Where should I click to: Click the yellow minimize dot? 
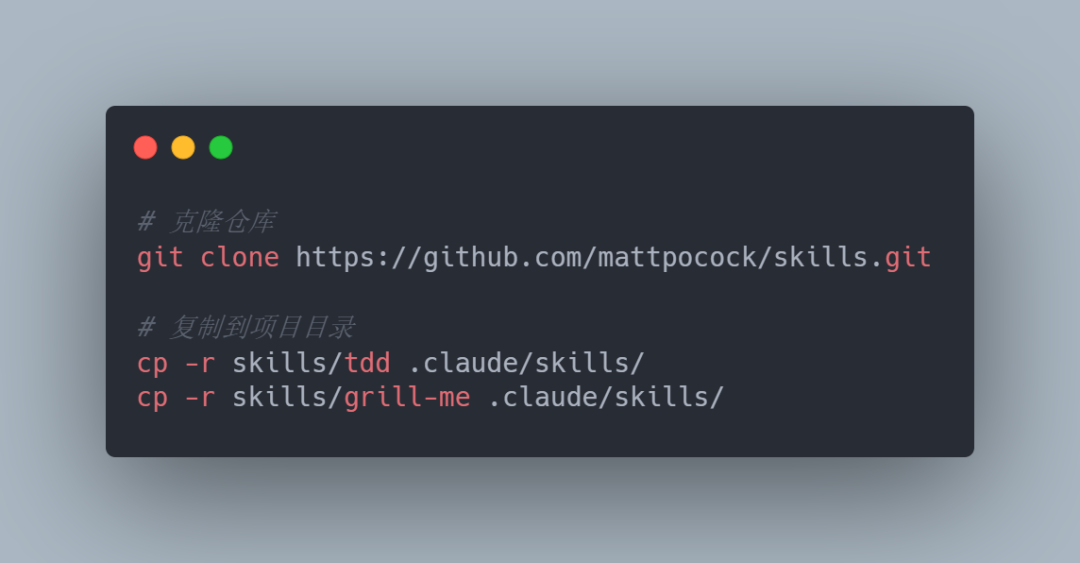click(x=183, y=147)
